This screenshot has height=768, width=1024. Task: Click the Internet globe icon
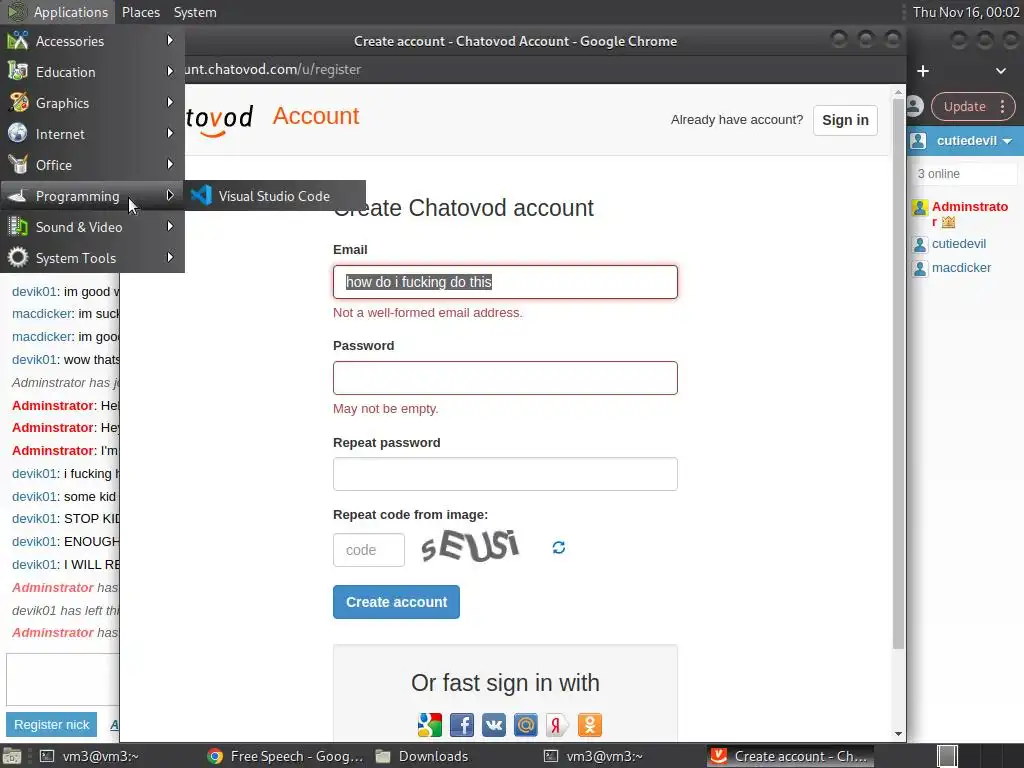pos(18,133)
